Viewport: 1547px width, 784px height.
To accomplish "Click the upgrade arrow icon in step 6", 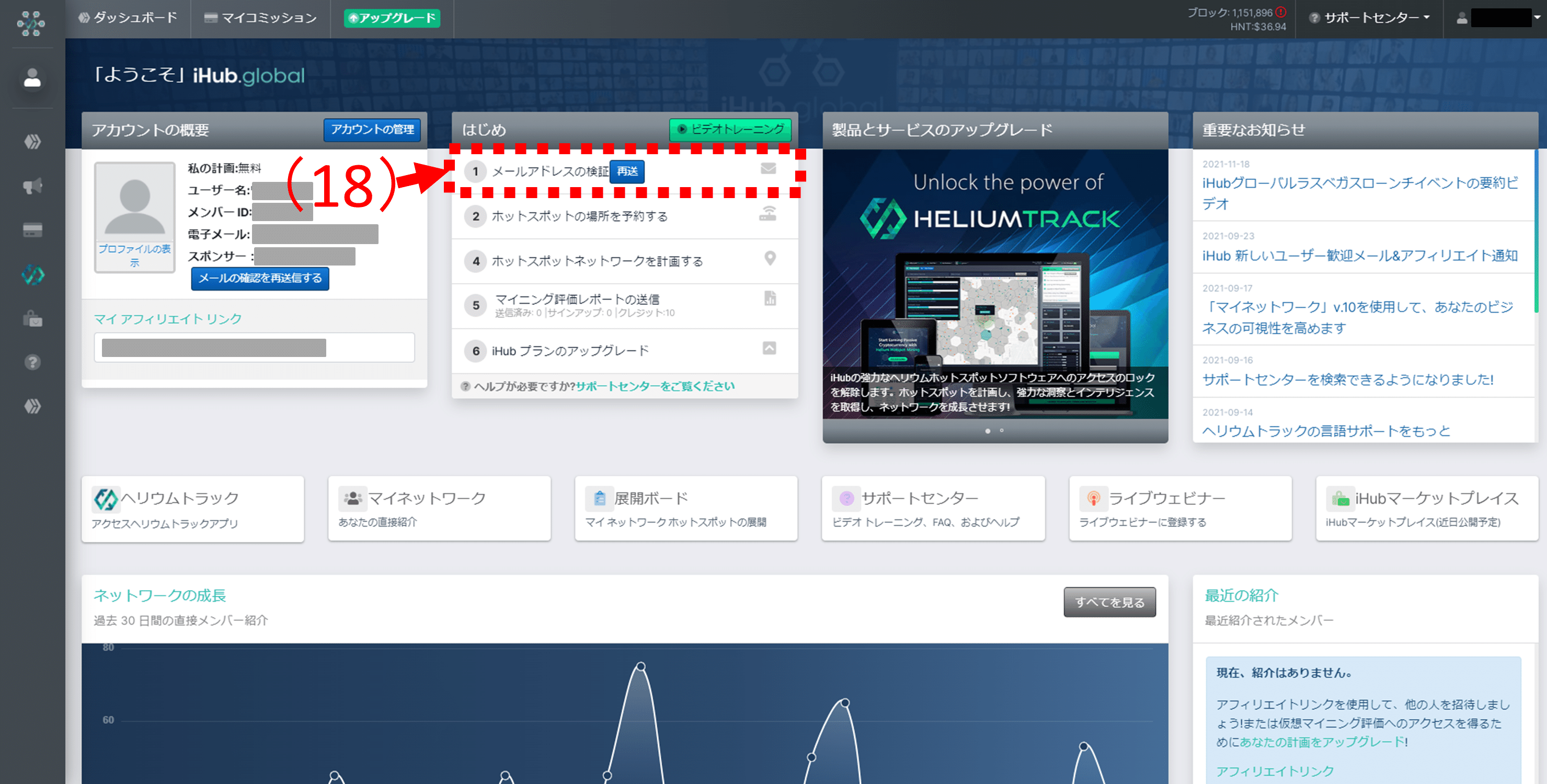I will tap(769, 348).
